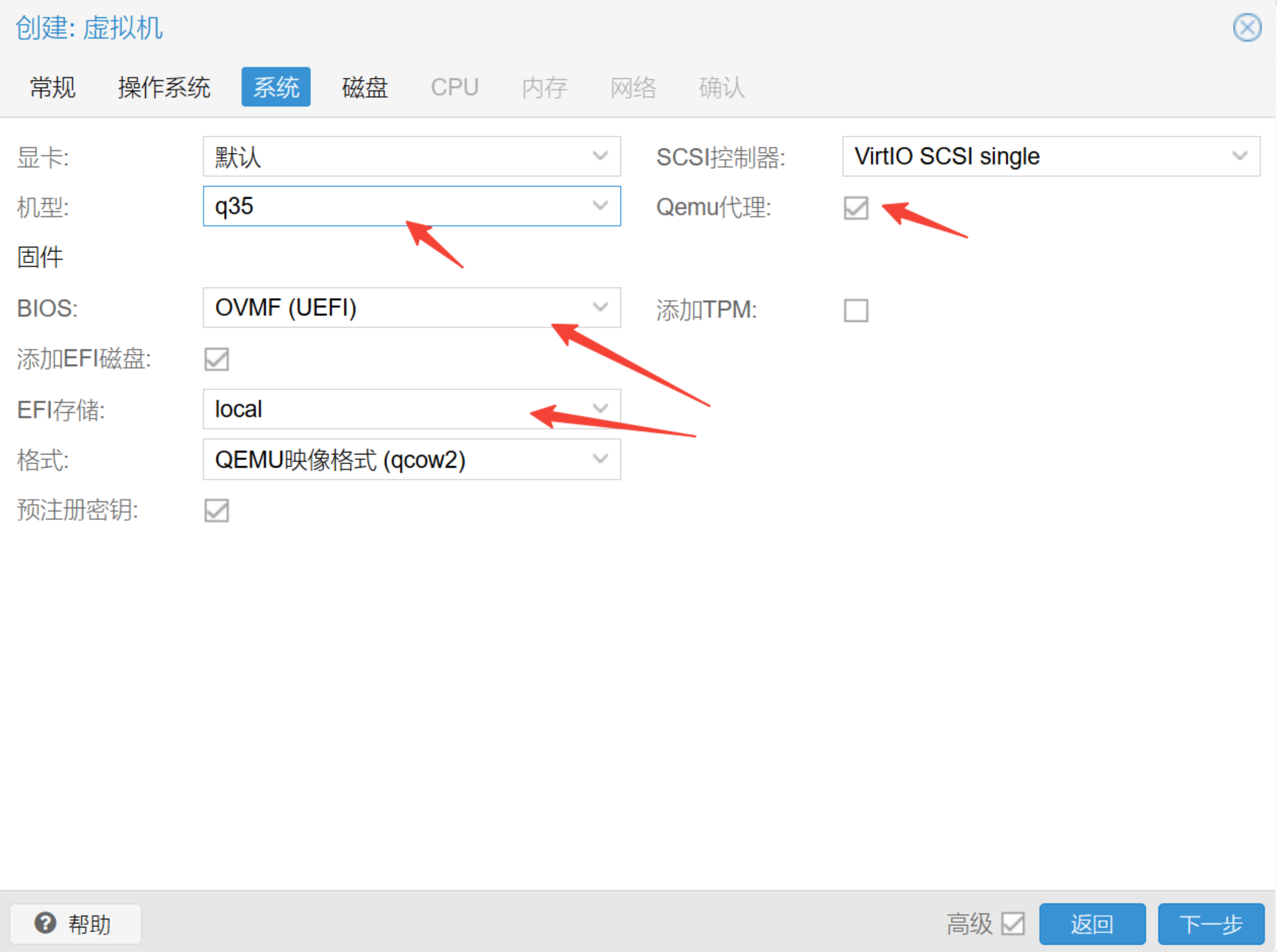Click the 添加EFI磁盘 label

tap(84, 359)
